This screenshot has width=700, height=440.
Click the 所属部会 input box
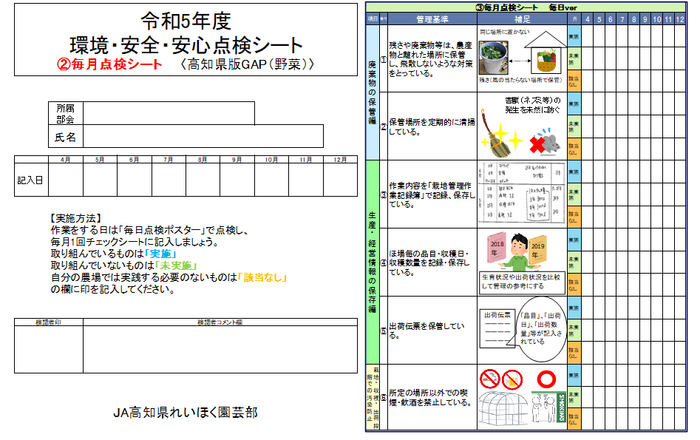click(x=169, y=113)
